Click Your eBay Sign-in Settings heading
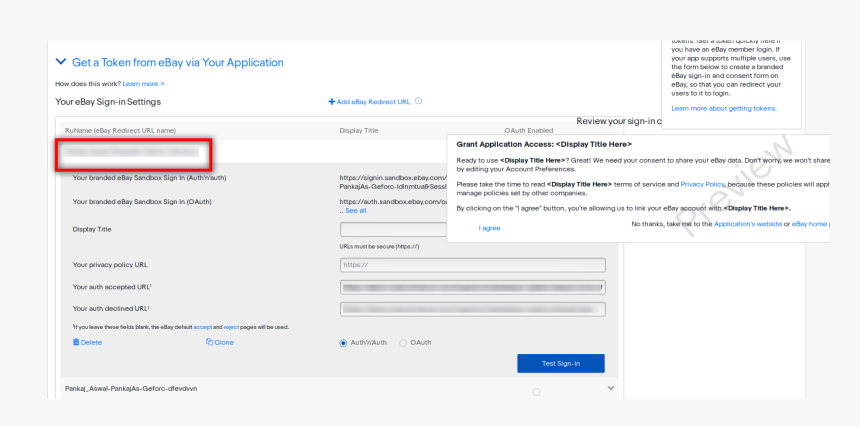 108,102
